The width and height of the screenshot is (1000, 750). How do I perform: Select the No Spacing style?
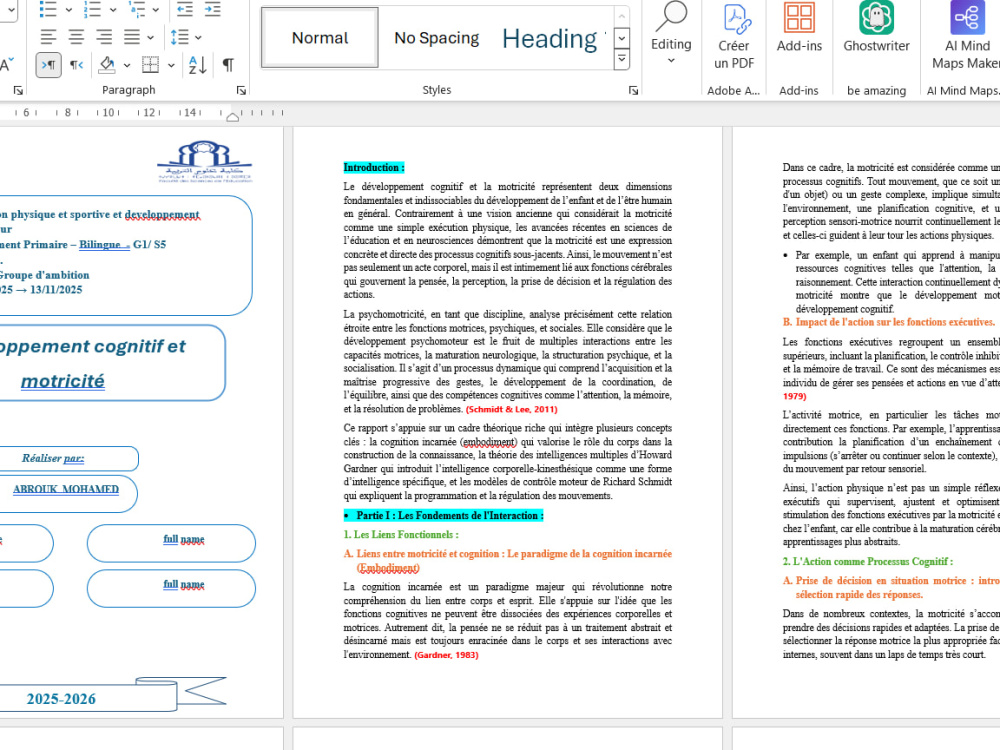pyautogui.click(x=436, y=38)
